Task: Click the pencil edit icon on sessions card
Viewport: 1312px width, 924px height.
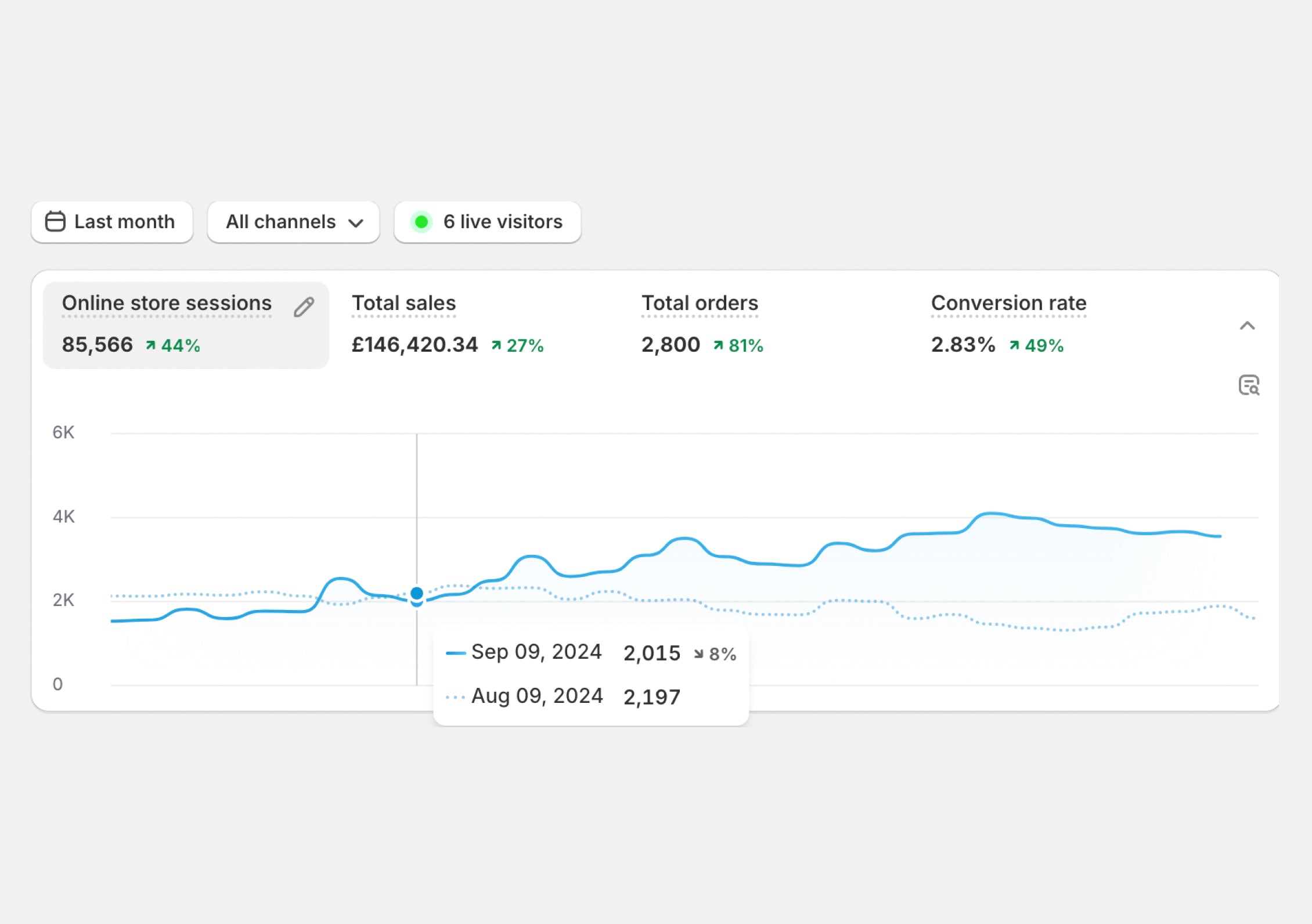Action: 304,307
